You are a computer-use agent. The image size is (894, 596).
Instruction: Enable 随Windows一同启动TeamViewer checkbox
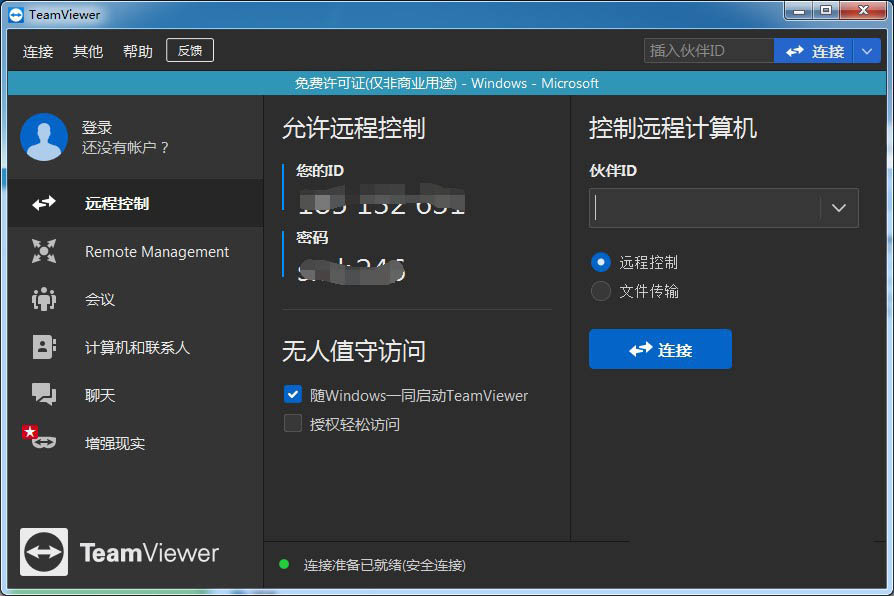(x=293, y=394)
